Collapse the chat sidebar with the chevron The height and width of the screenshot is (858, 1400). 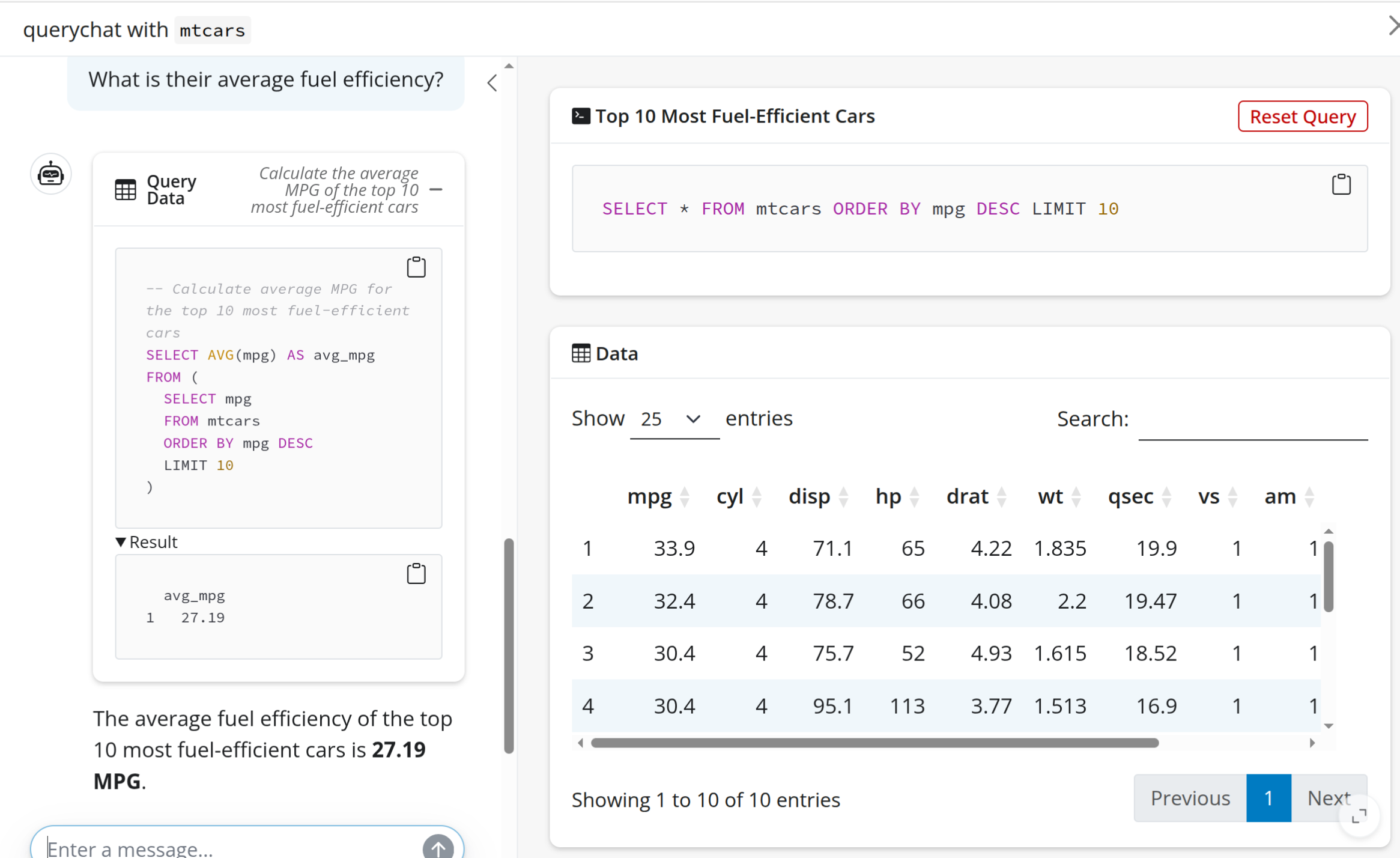click(492, 83)
